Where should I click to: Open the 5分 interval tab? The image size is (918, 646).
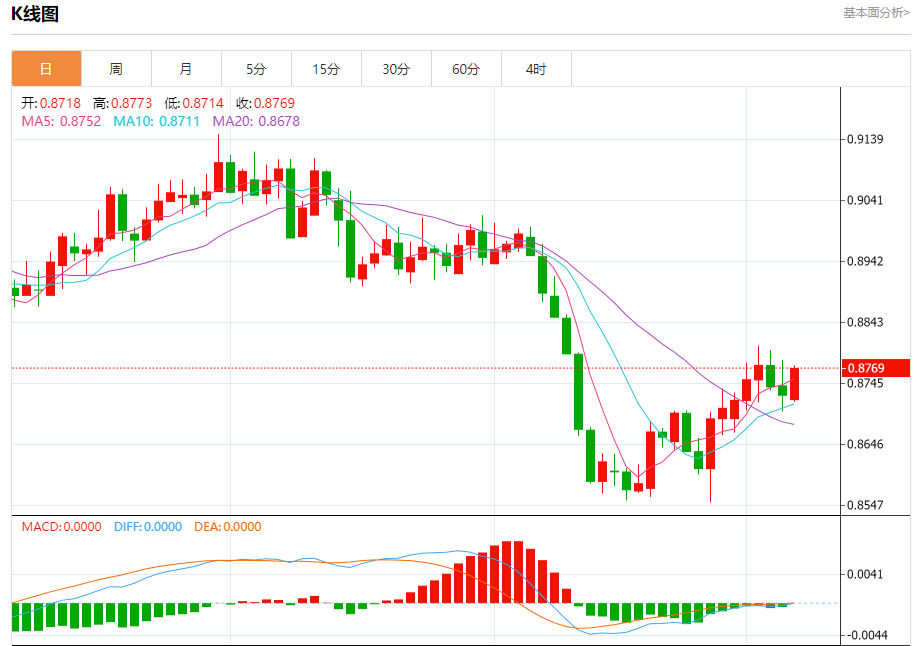tap(256, 69)
